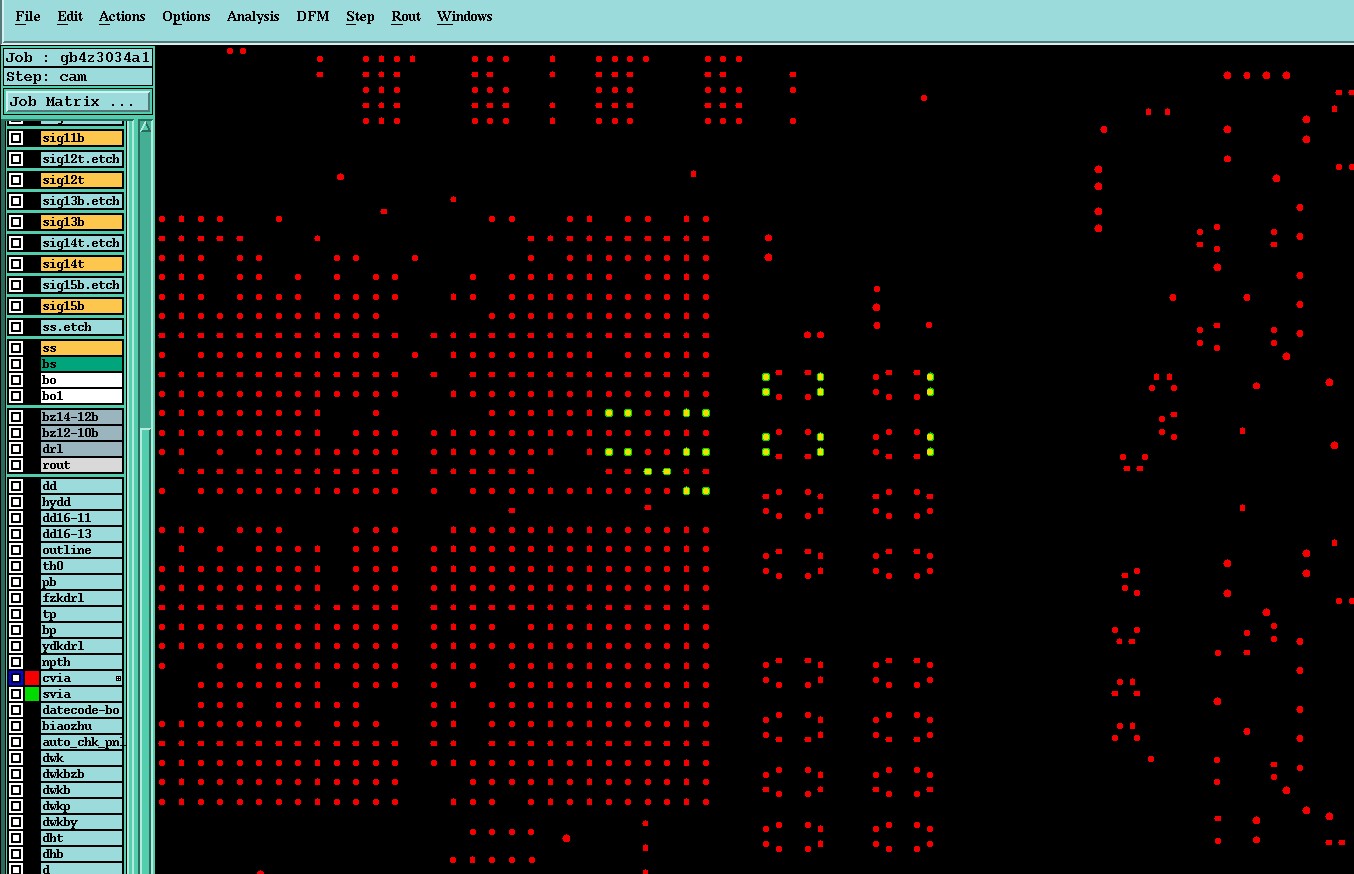Open the Edit menu
Image resolution: width=1354 pixels, height=874 pixels.
tap(70, 16)
